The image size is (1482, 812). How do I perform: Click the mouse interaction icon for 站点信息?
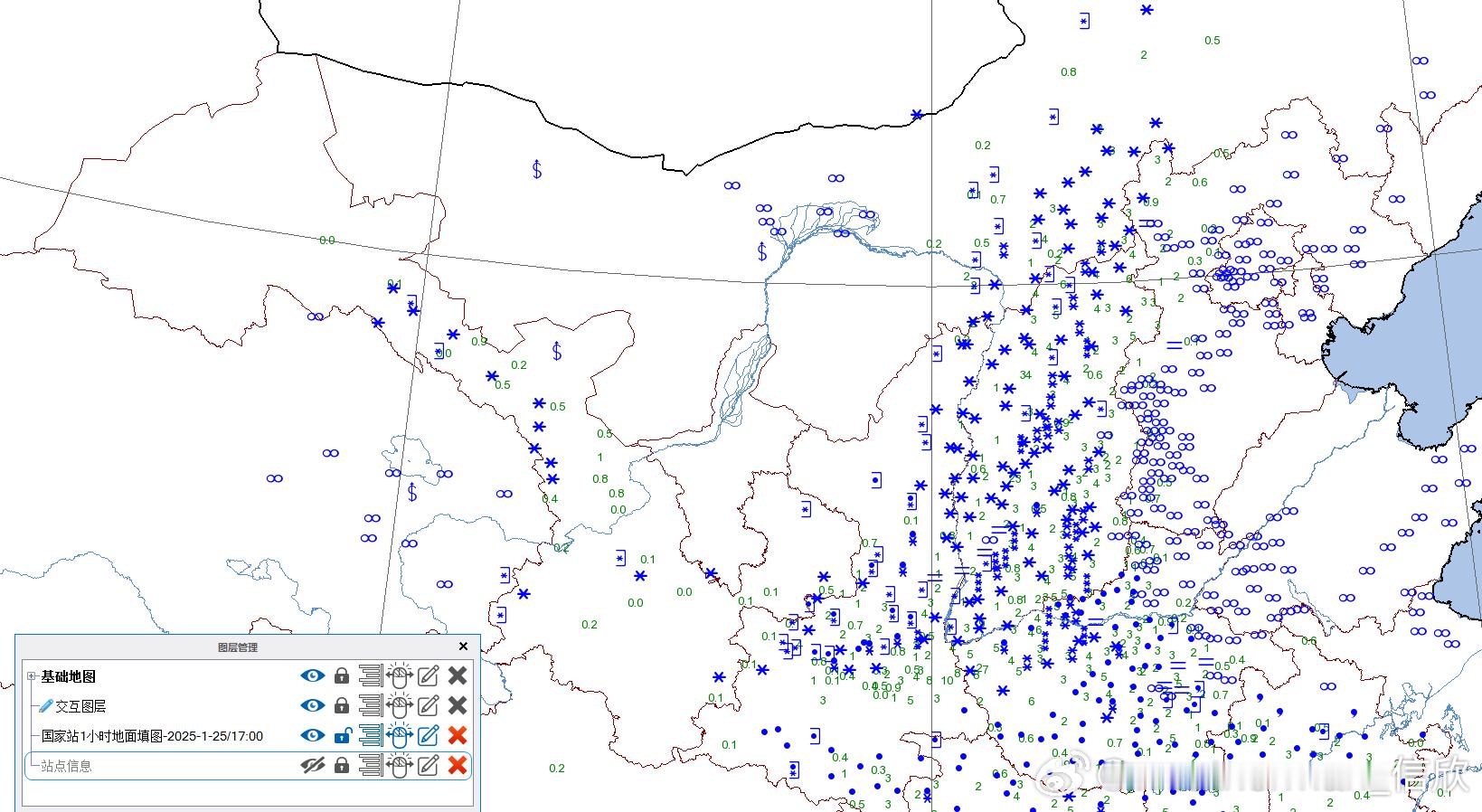[x=400, y=765]
